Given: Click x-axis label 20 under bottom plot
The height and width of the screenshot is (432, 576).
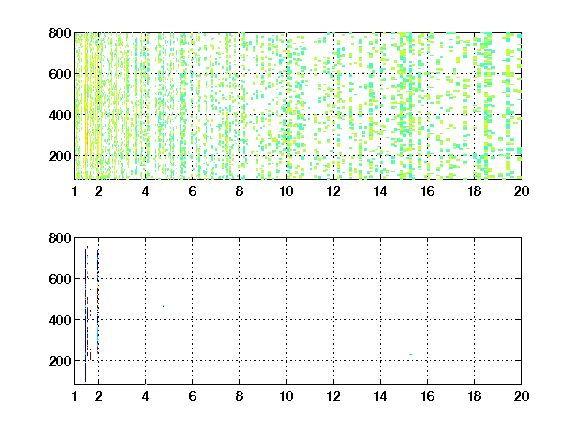Looking at the screenshot, I should pos(521,396).
